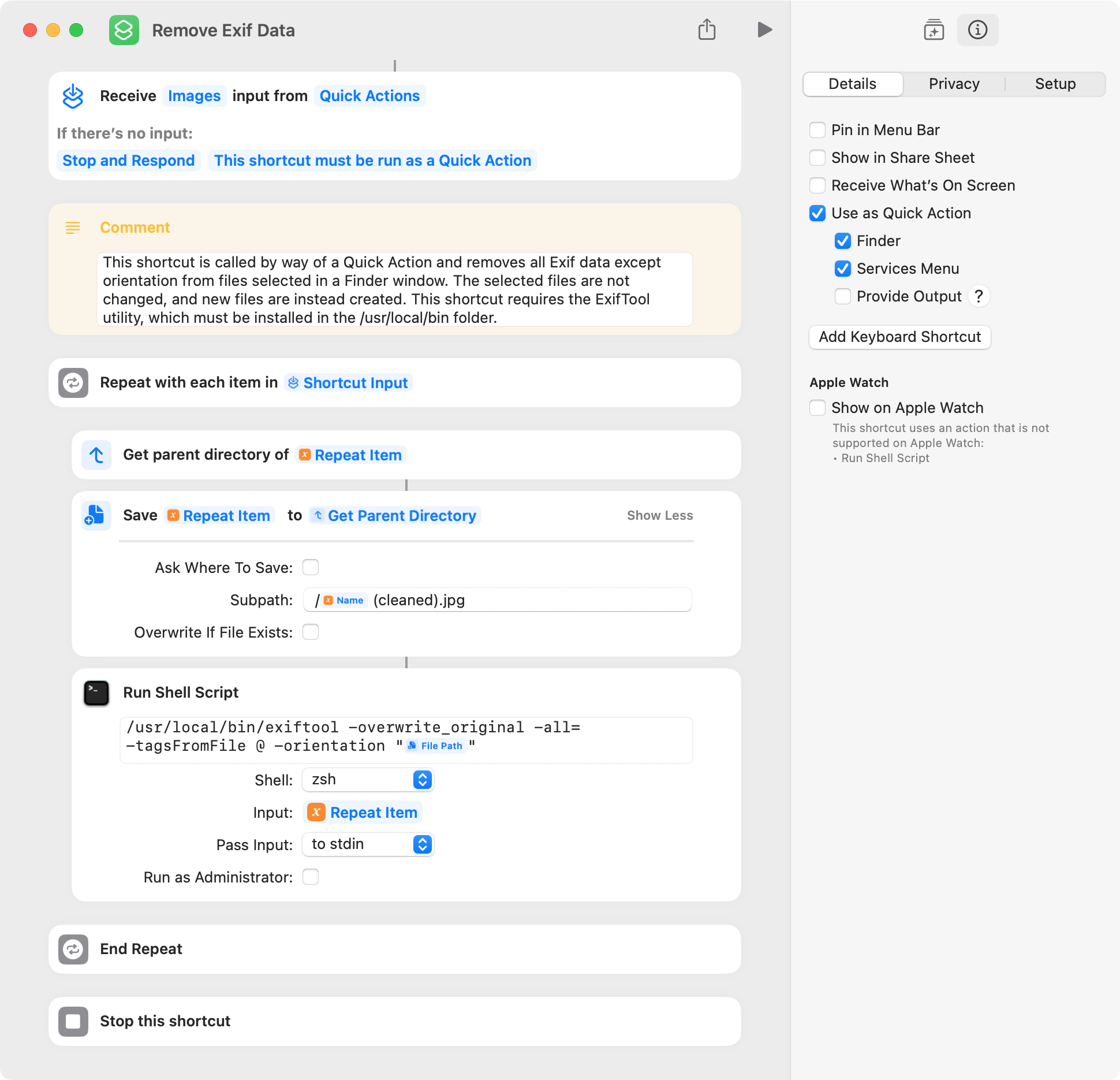
Task: Open the Shell zsh dropdown
Action: pyautogui.click(x=368, y=780)
